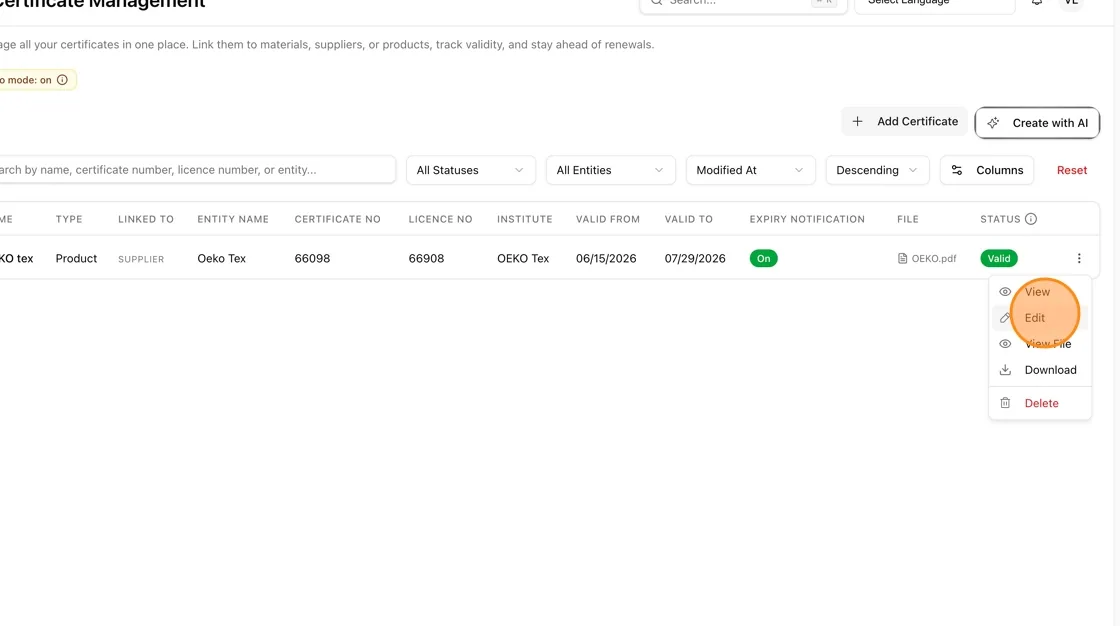Click the Oeko Tex entity name cell

[221, 259]
